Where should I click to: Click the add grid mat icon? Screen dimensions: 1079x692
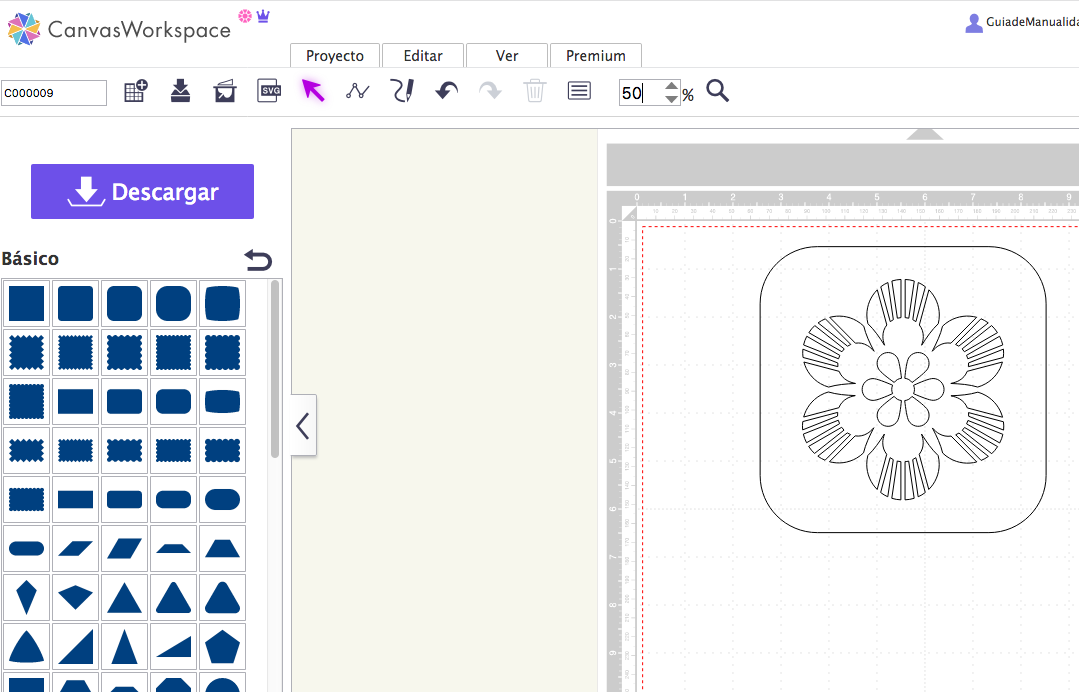(x=135, y=91)
